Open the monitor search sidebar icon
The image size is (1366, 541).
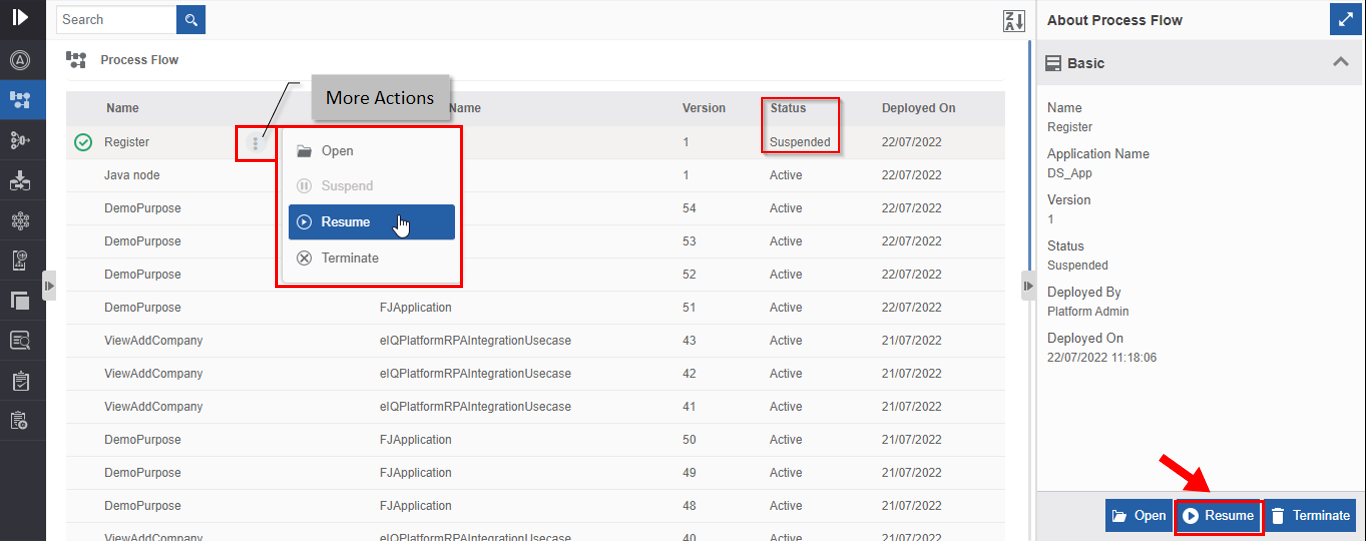pyautogui.click(x=20, y=340)
